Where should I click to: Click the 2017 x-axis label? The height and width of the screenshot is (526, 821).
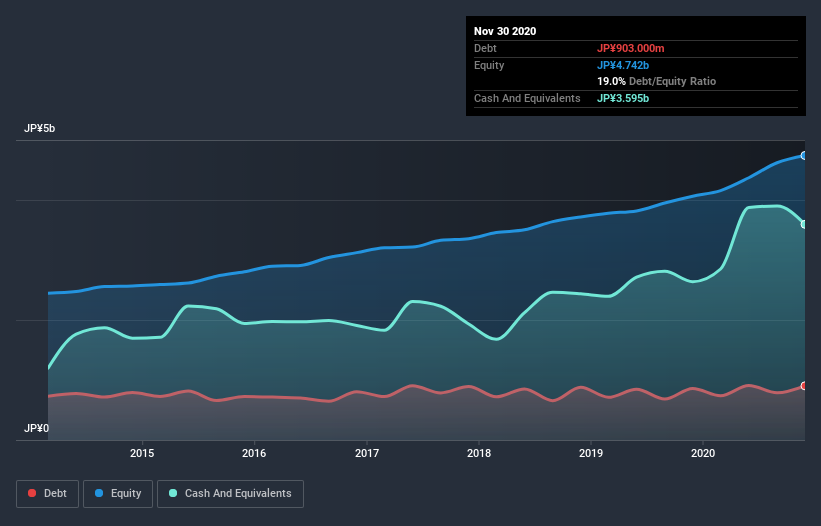pyautogui.click(x=367, y=453)
